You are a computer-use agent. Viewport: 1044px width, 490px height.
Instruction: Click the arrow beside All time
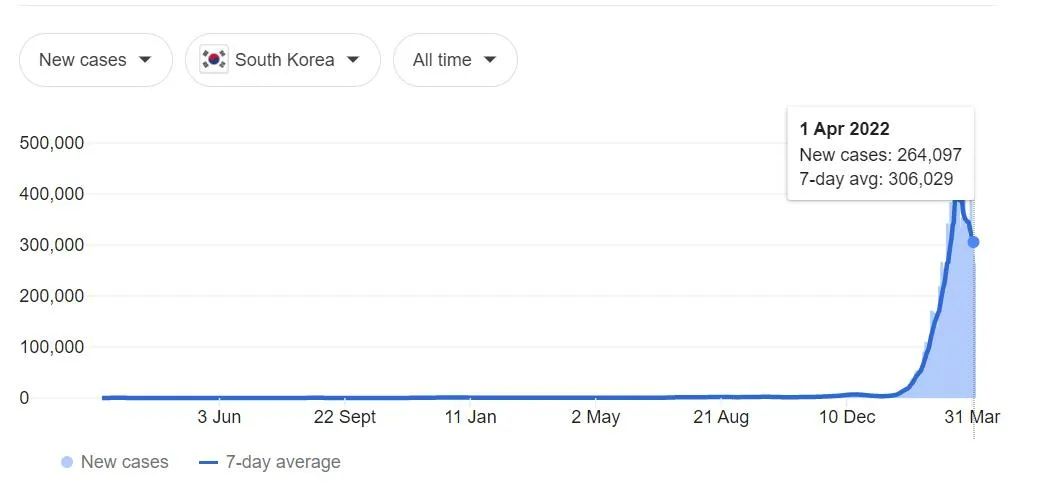click(x=490, y=60)
